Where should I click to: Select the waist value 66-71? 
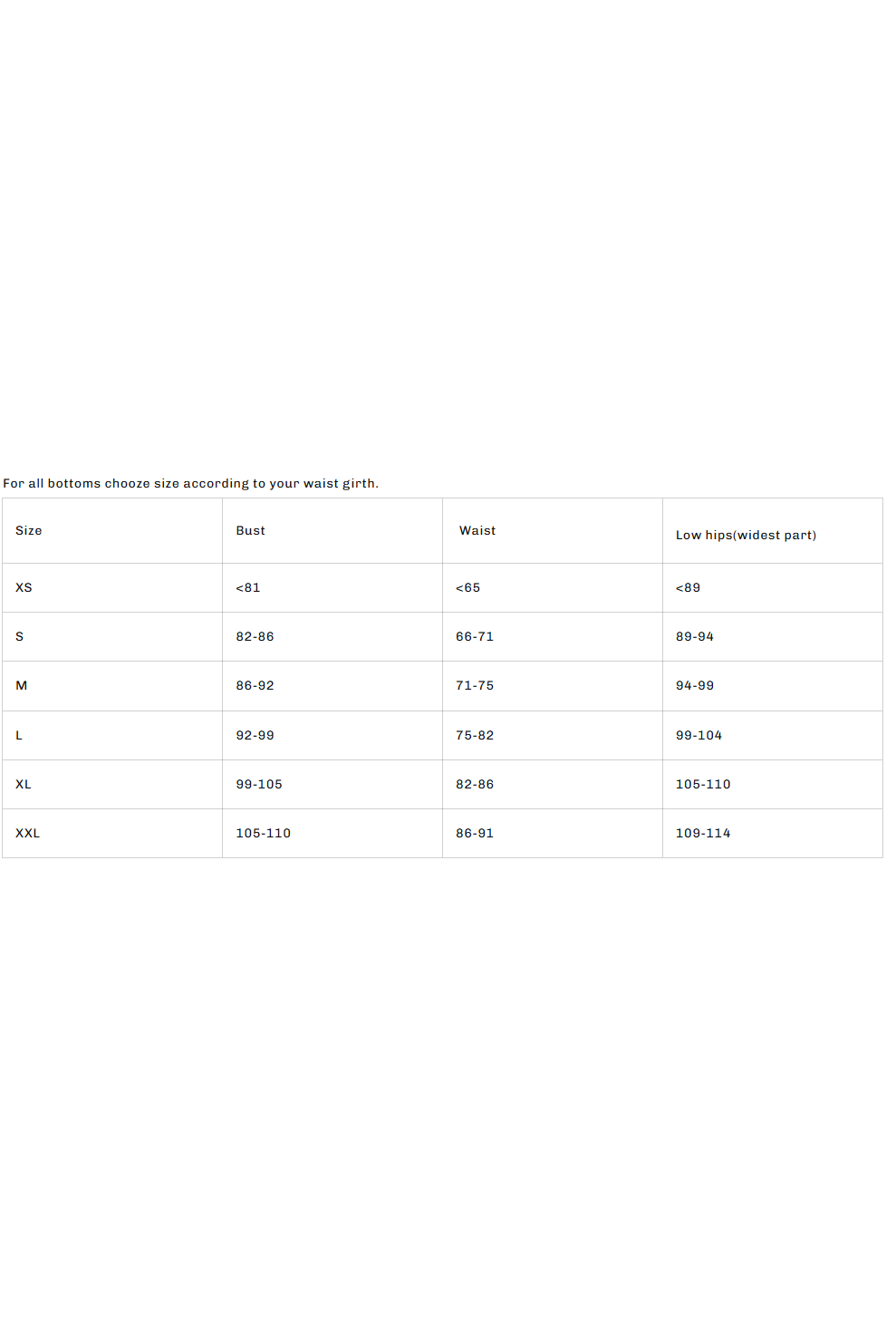click(x=475, y=637)
